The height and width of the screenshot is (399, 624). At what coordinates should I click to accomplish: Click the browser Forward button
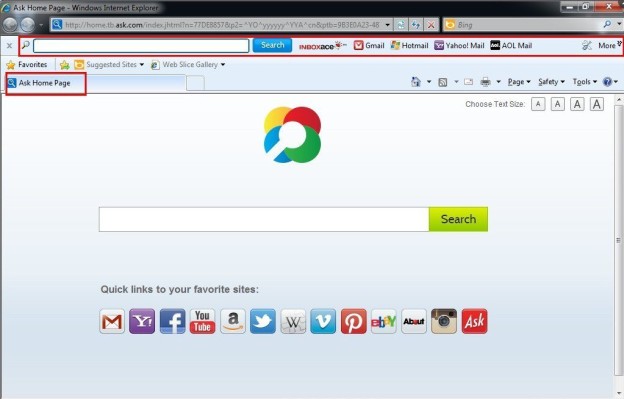27,25
